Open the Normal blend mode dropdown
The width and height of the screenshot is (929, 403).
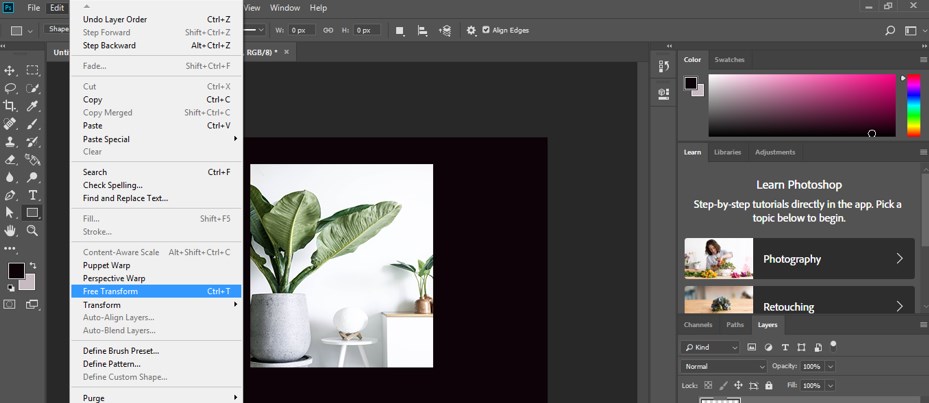[x=724, y=366]
